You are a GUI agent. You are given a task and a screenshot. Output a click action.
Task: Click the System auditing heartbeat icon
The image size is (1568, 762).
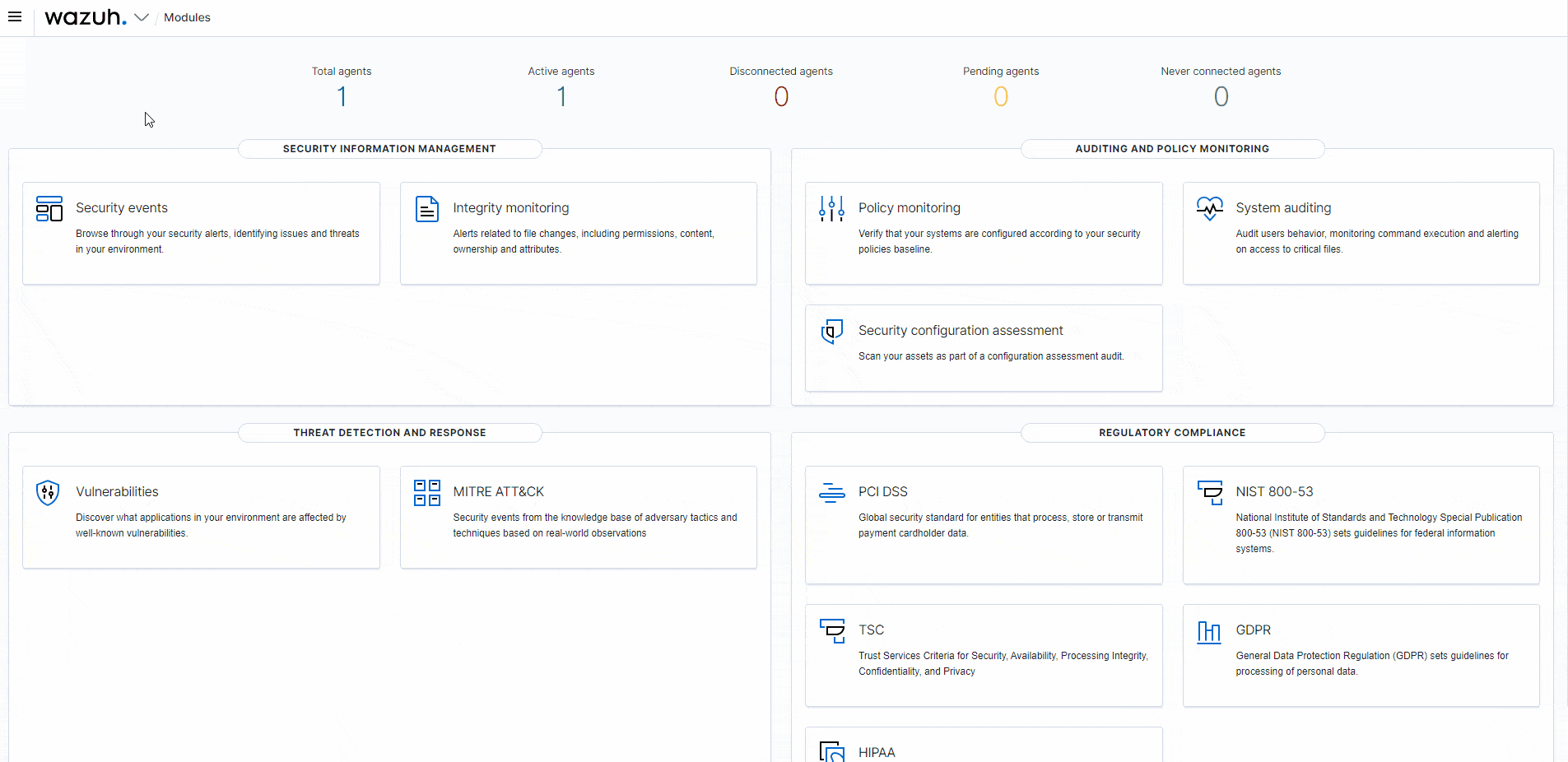click(1209, 209)
